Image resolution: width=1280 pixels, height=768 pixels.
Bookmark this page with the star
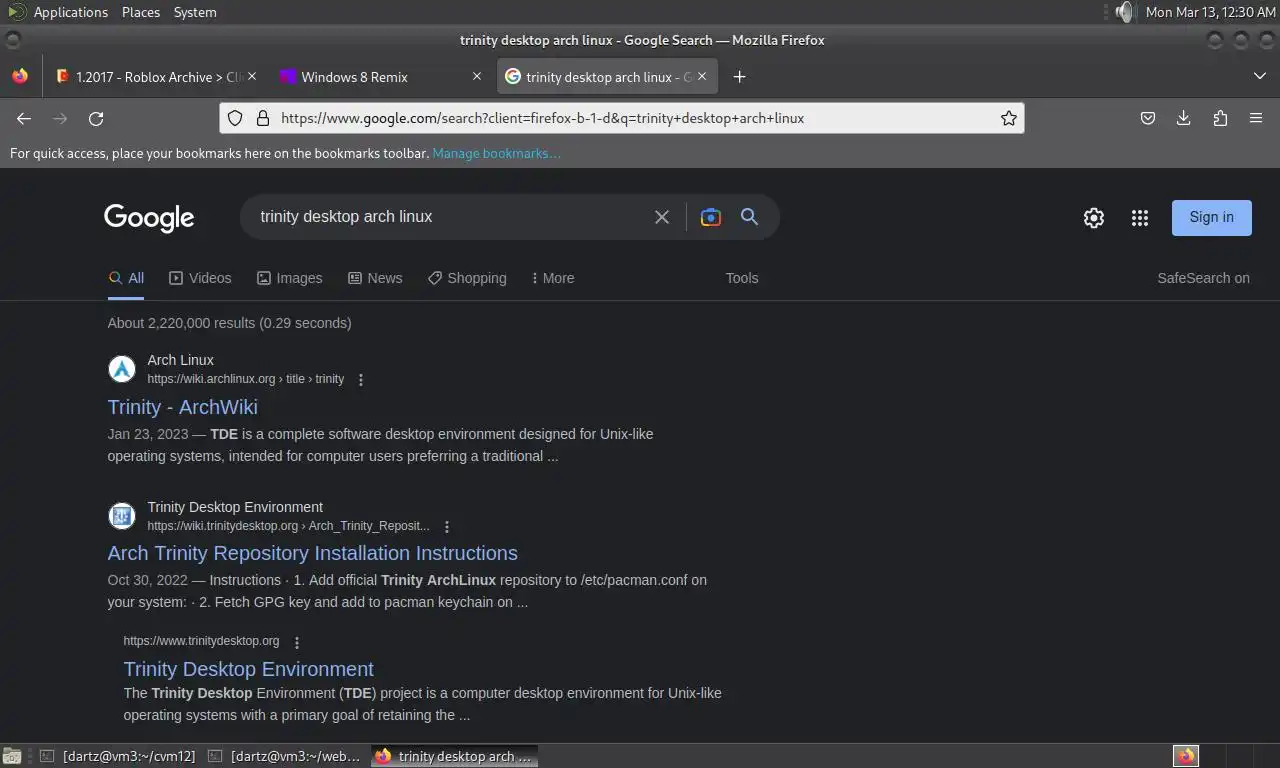click(1009, 118)
